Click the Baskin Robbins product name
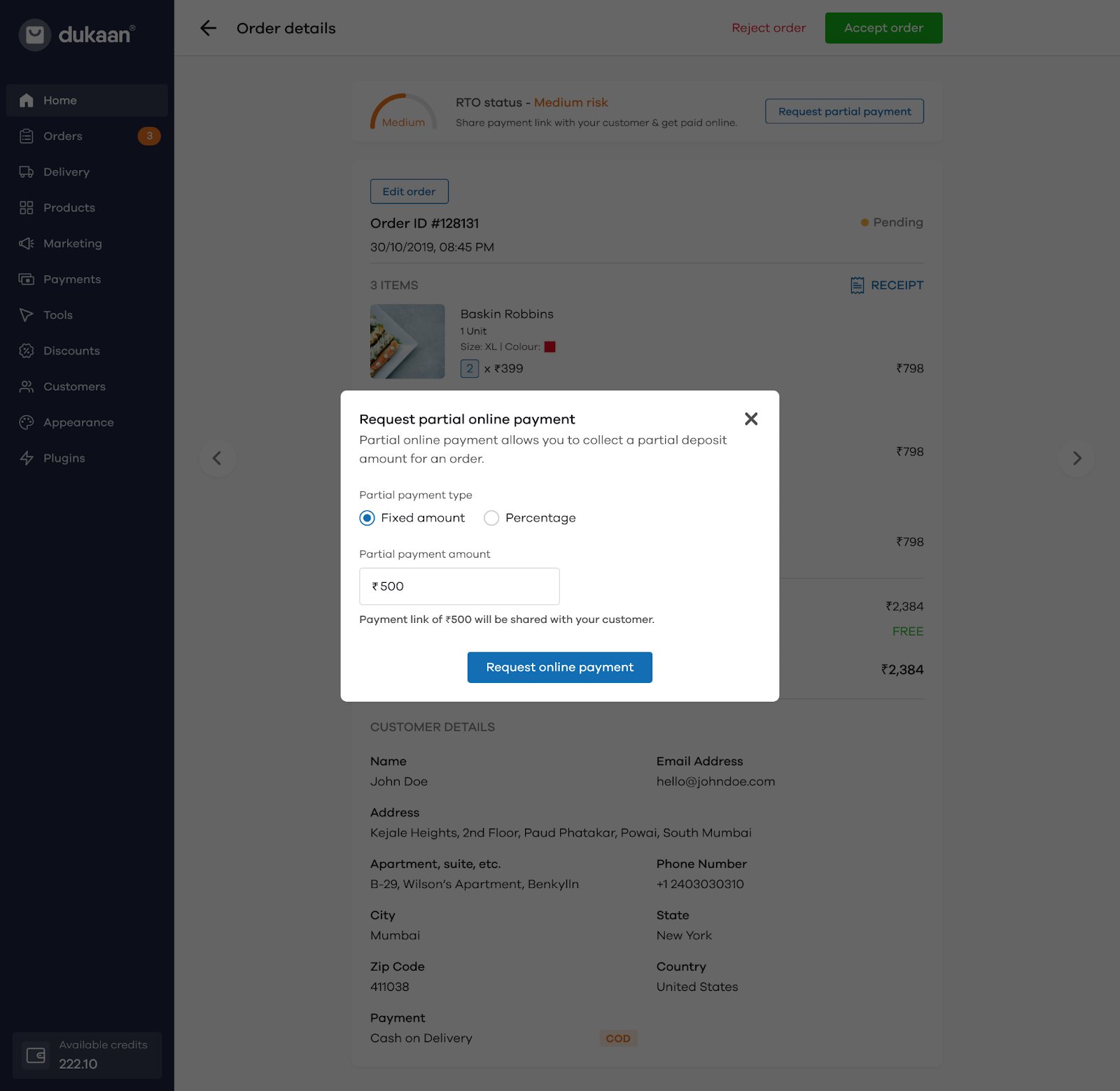The image size is (1120, 1091). pyautogui.click(x=507, y=314)
